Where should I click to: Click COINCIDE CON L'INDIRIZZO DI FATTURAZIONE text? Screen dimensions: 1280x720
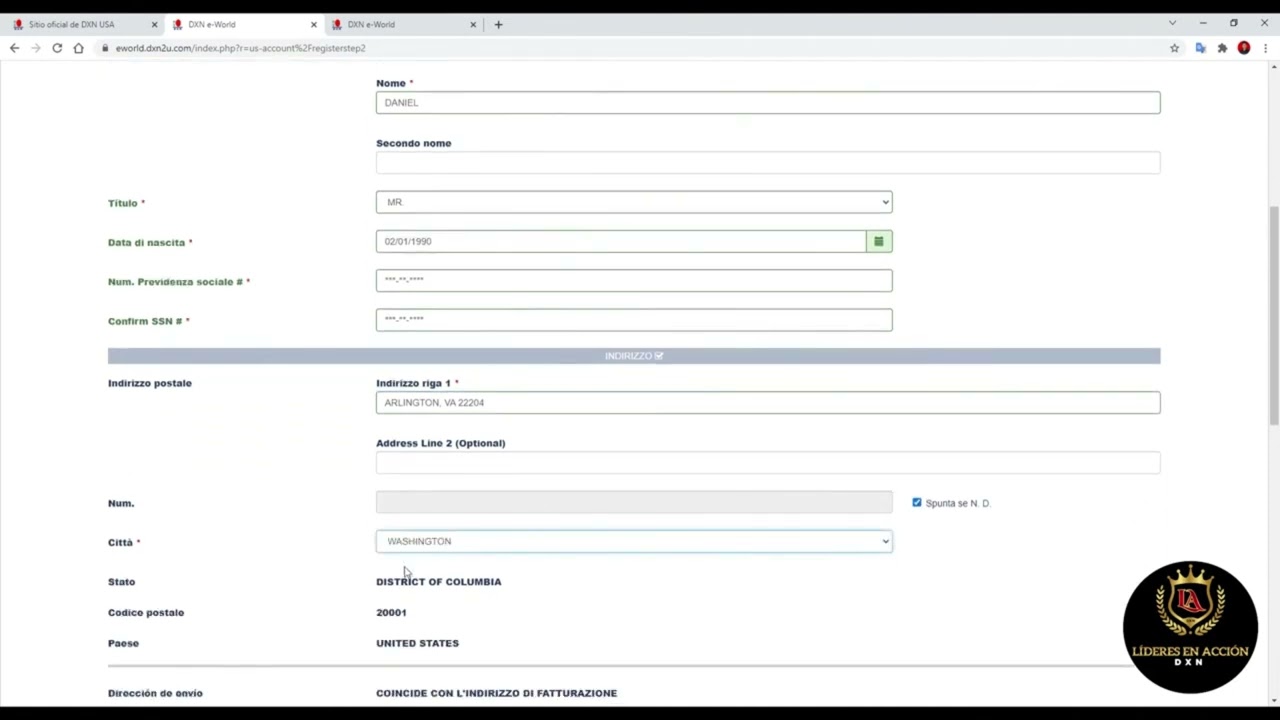tap(496, 693)
